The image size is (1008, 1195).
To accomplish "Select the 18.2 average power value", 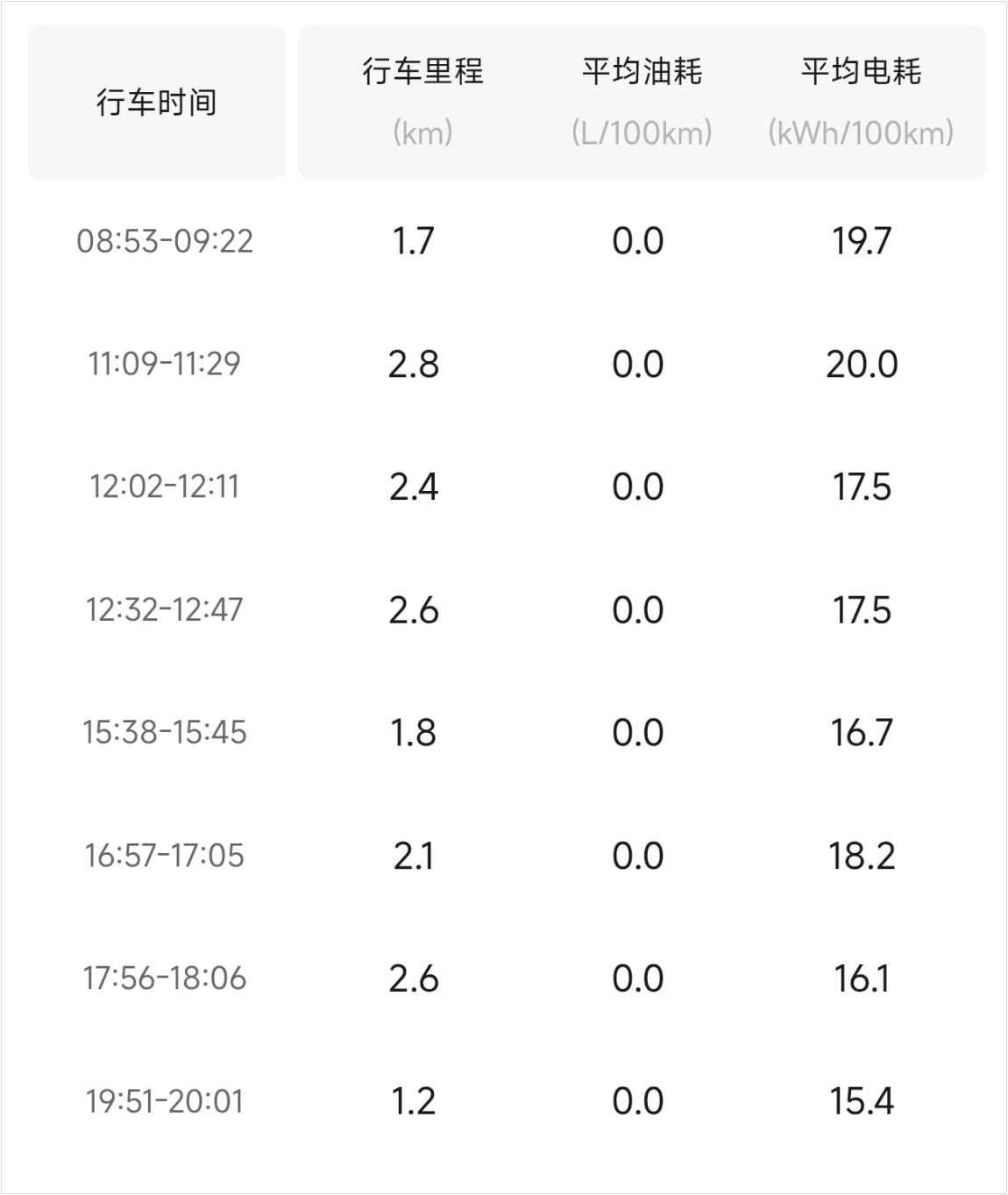I will click(862, 855).
